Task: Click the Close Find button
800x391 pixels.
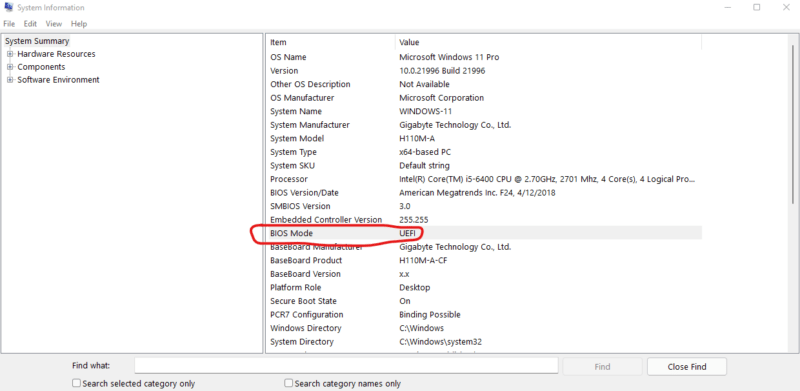Action: click(x=687, y=366)
